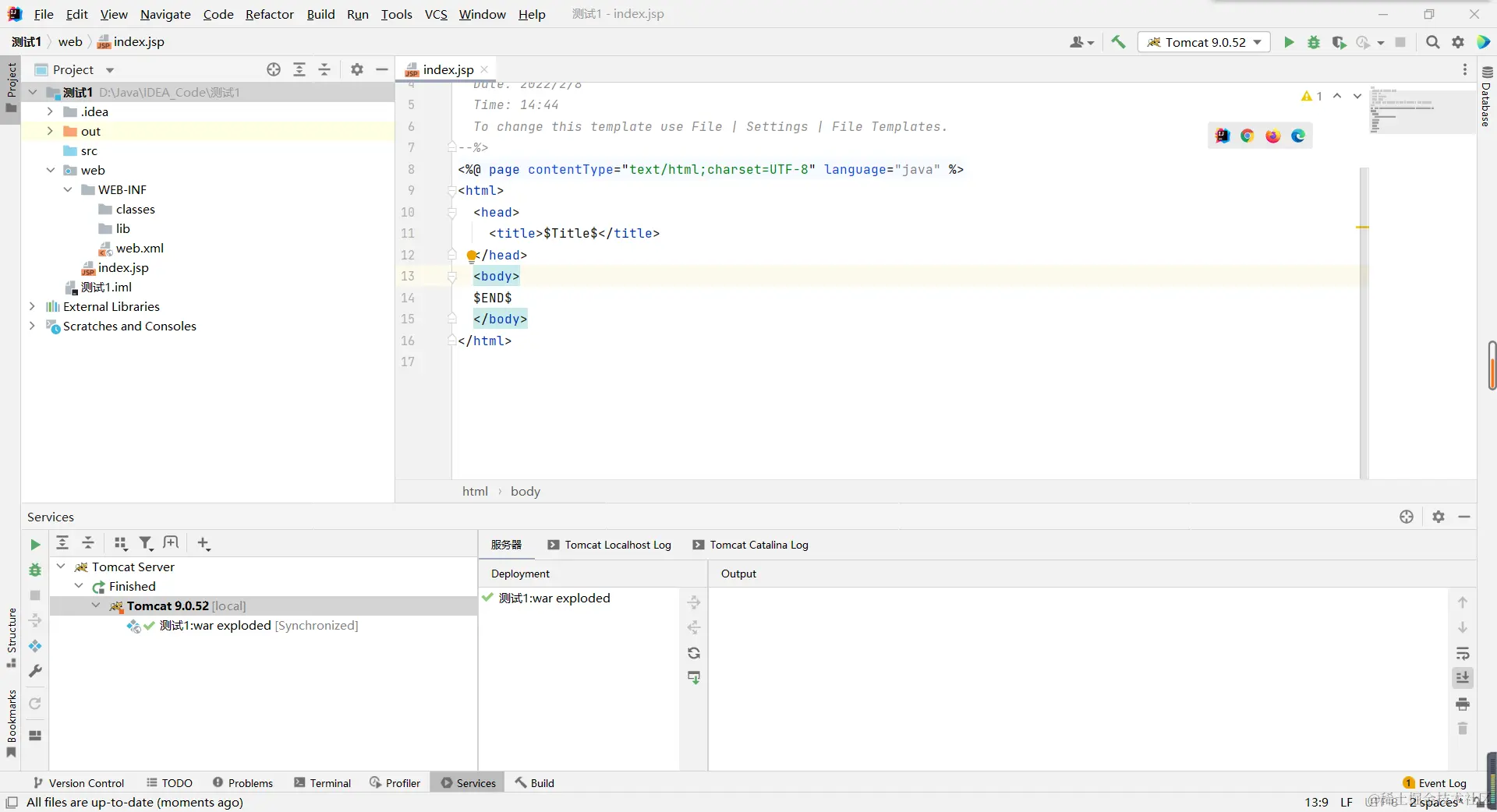Open editor tab options menu (three dots)
This screenshot has width=1497, height=812.
1465,69
